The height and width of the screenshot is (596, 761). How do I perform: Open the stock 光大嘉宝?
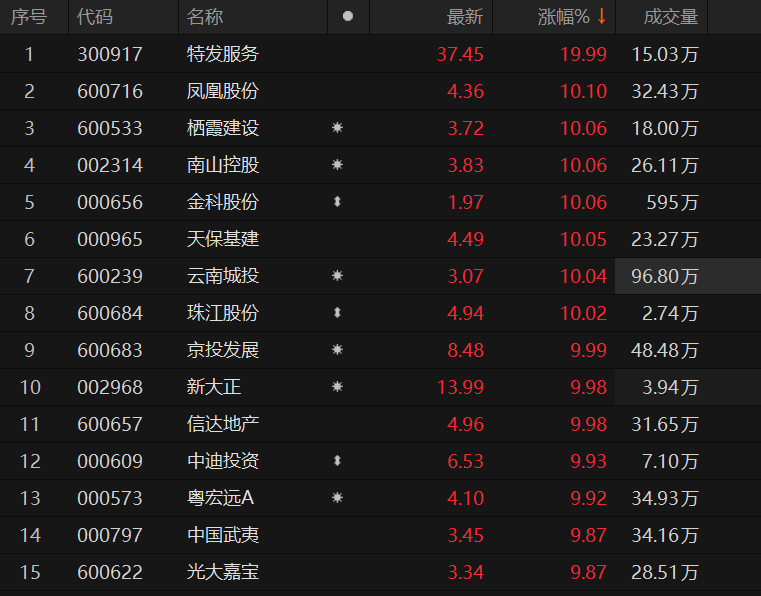pos(223,572)
